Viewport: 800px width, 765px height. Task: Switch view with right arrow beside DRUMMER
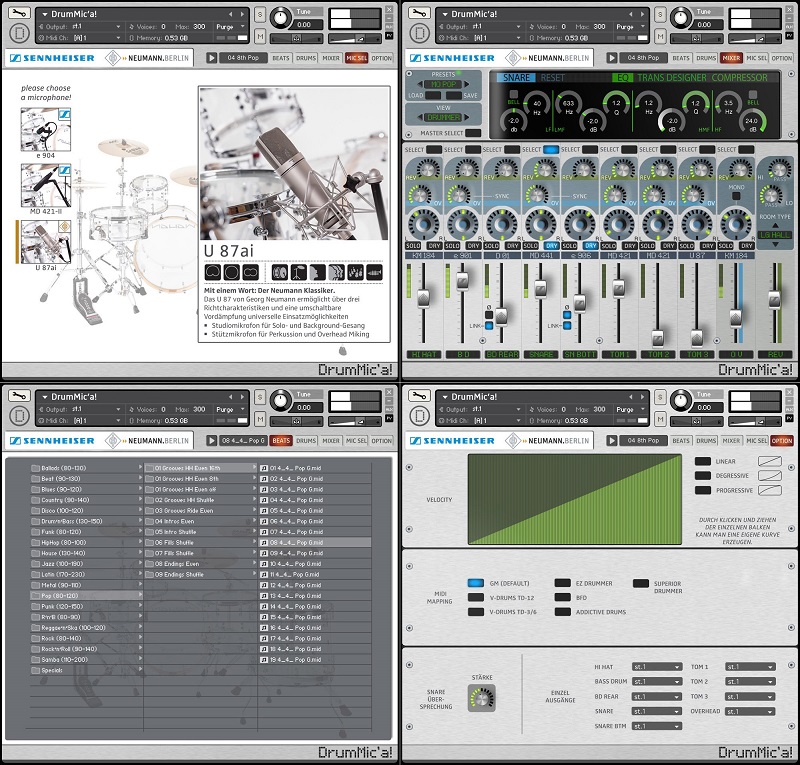pos(466,117)
